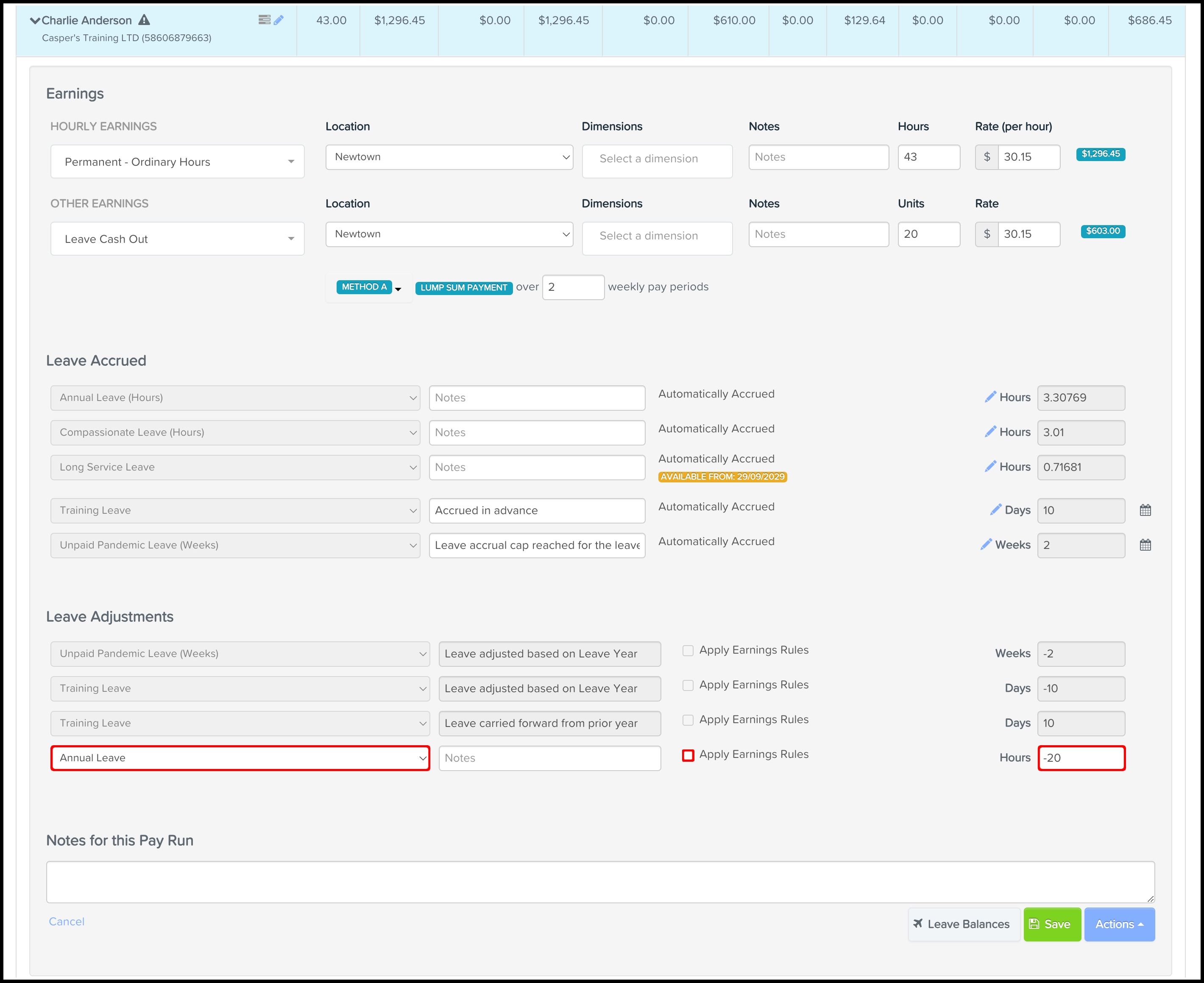
Task: Enable Apply Earnings Rules for Annual Leave
Action: click(x=688, y=755)
